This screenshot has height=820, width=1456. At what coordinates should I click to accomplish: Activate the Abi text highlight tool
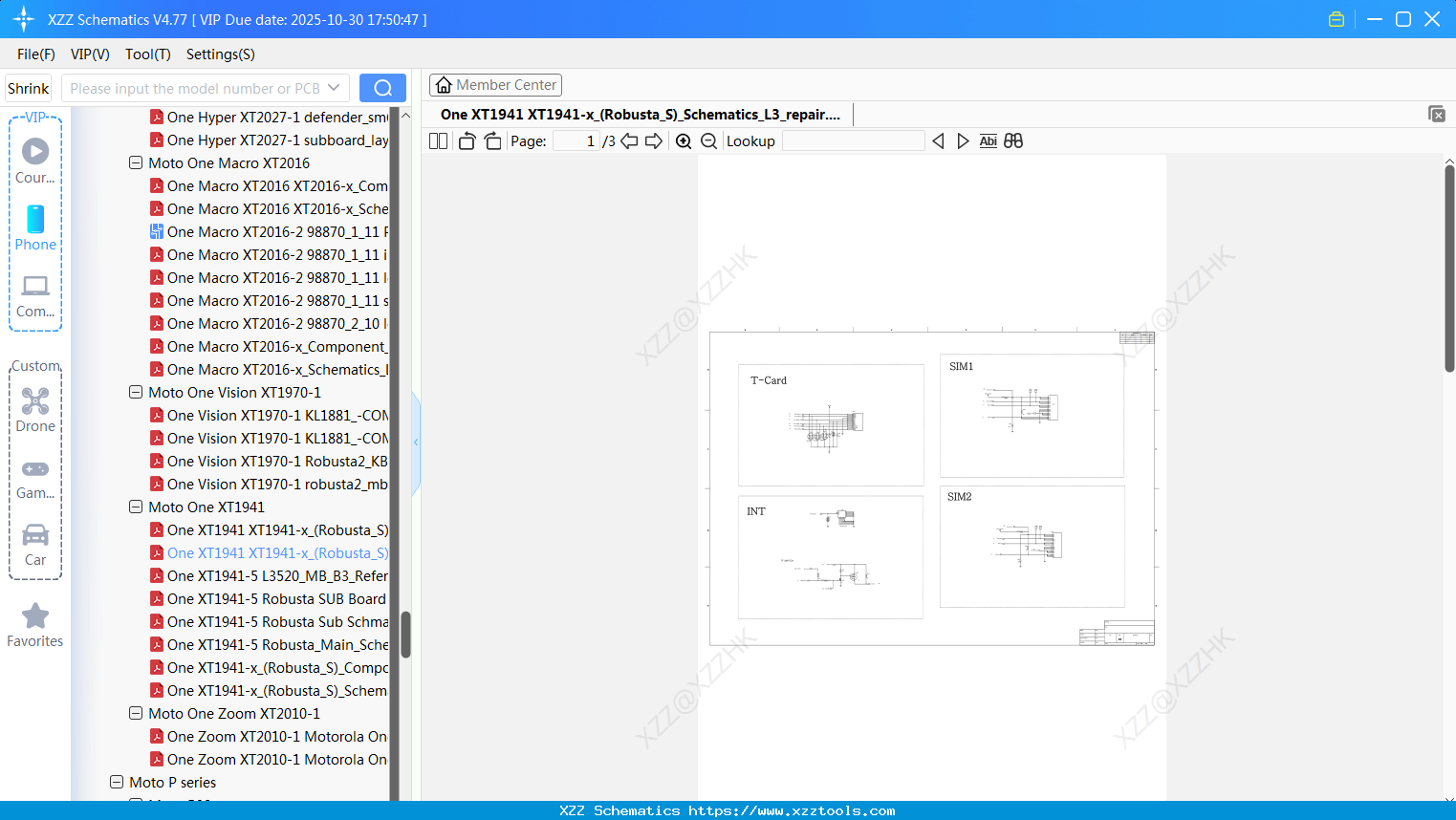point(988,140)
